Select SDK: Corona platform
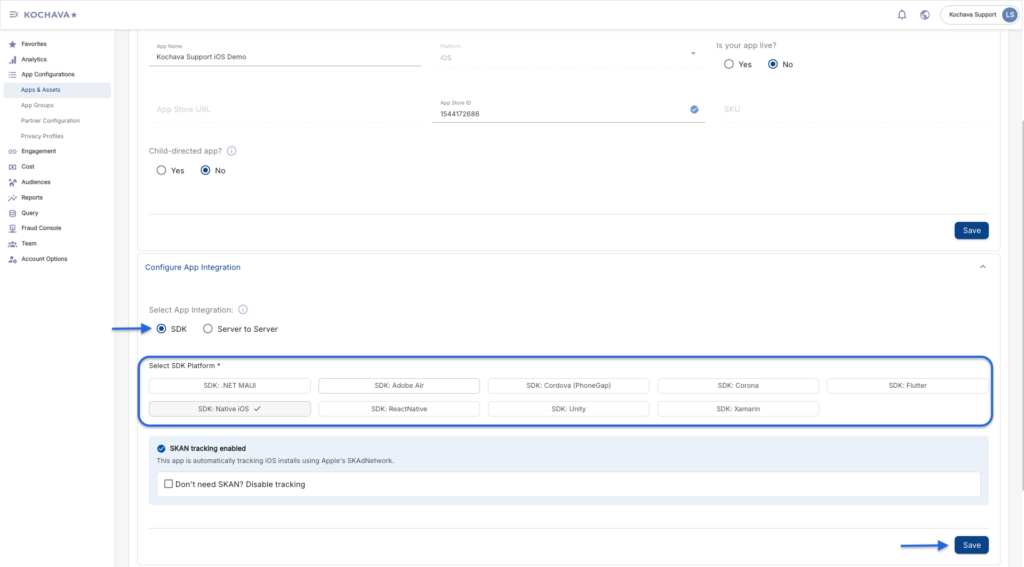 coord(738,386)
